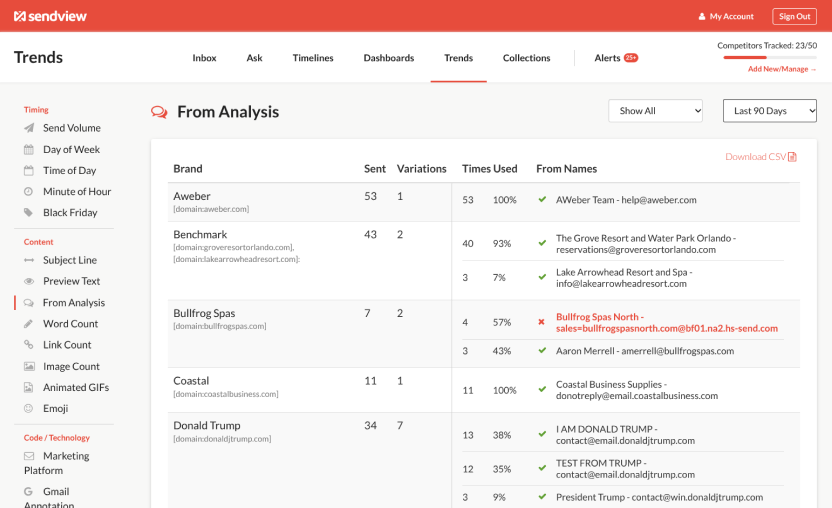832x508 pixels.
Task: Click the Animated GIFs file icon
Action: tap(29, 388)
